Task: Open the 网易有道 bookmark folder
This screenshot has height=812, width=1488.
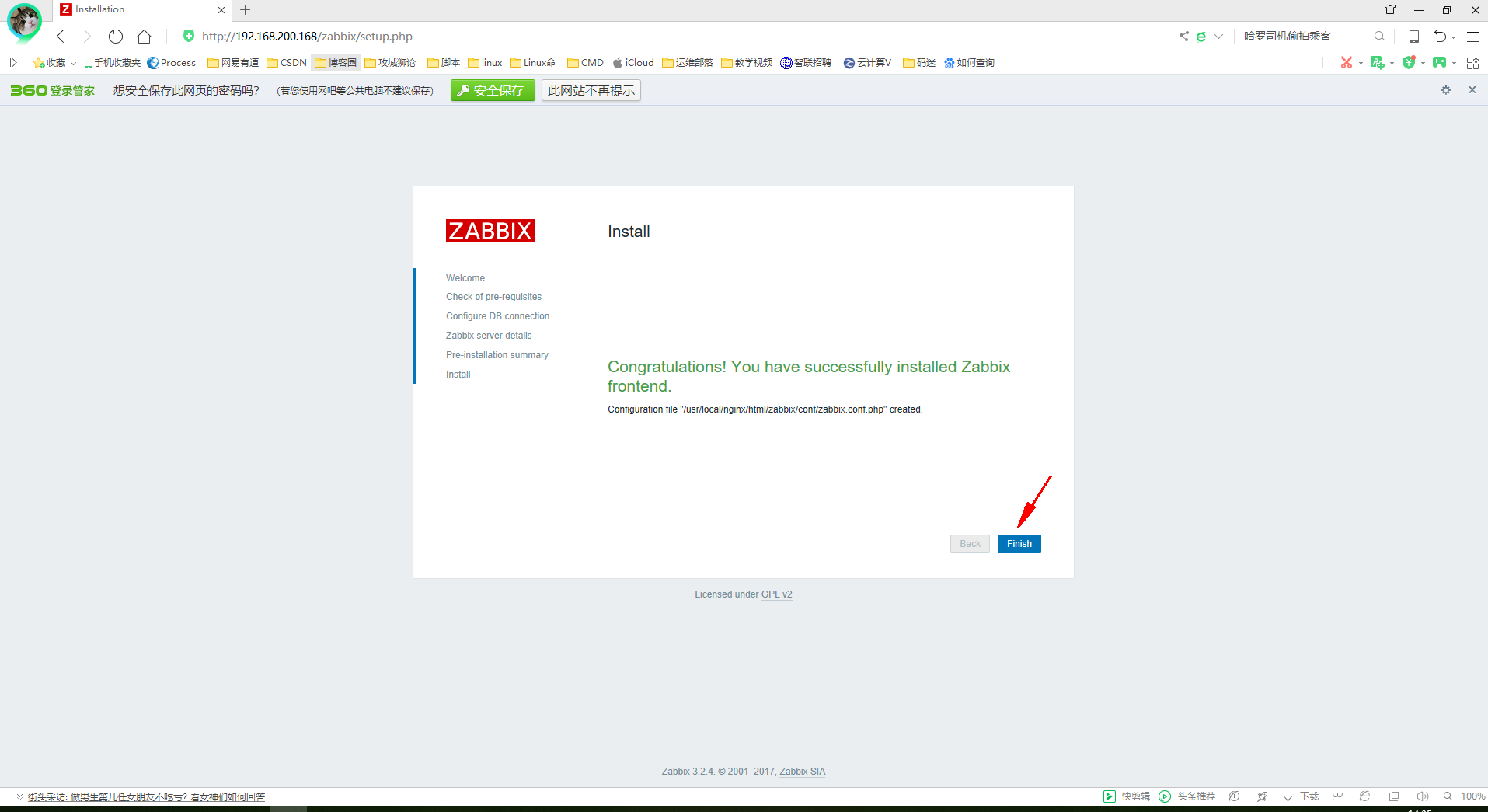Action: (233, 63)
